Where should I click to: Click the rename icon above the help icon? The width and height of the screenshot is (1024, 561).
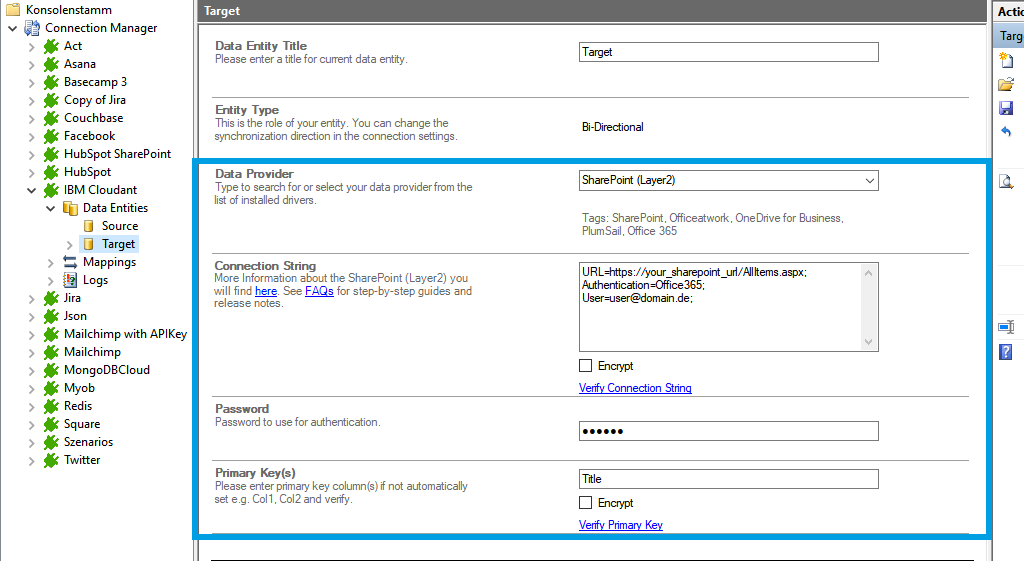1006,327
